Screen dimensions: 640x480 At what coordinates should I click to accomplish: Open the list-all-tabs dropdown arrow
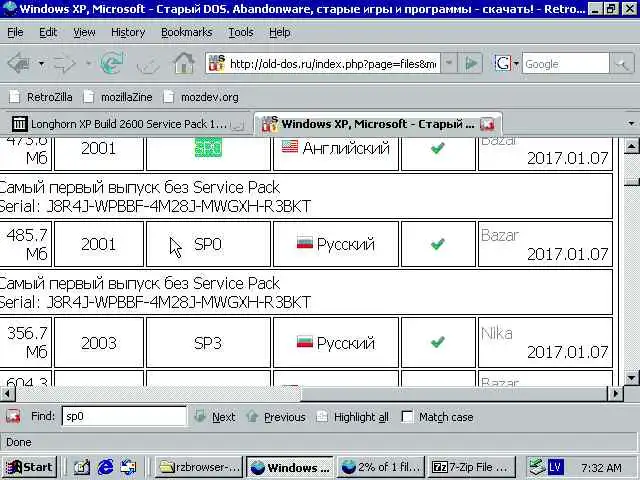point(631,123)
